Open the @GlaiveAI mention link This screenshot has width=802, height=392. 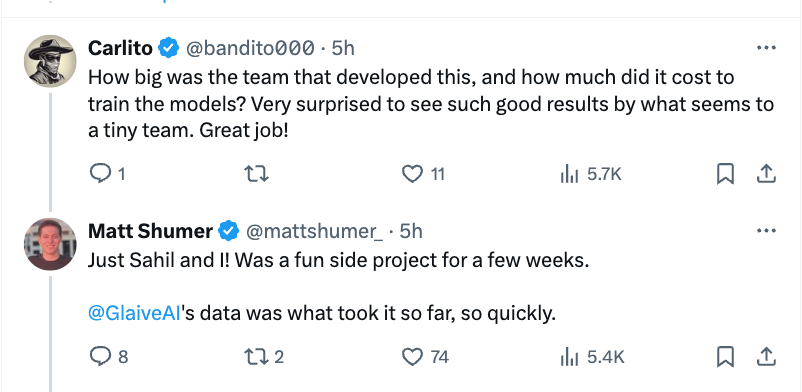(135, 313)
